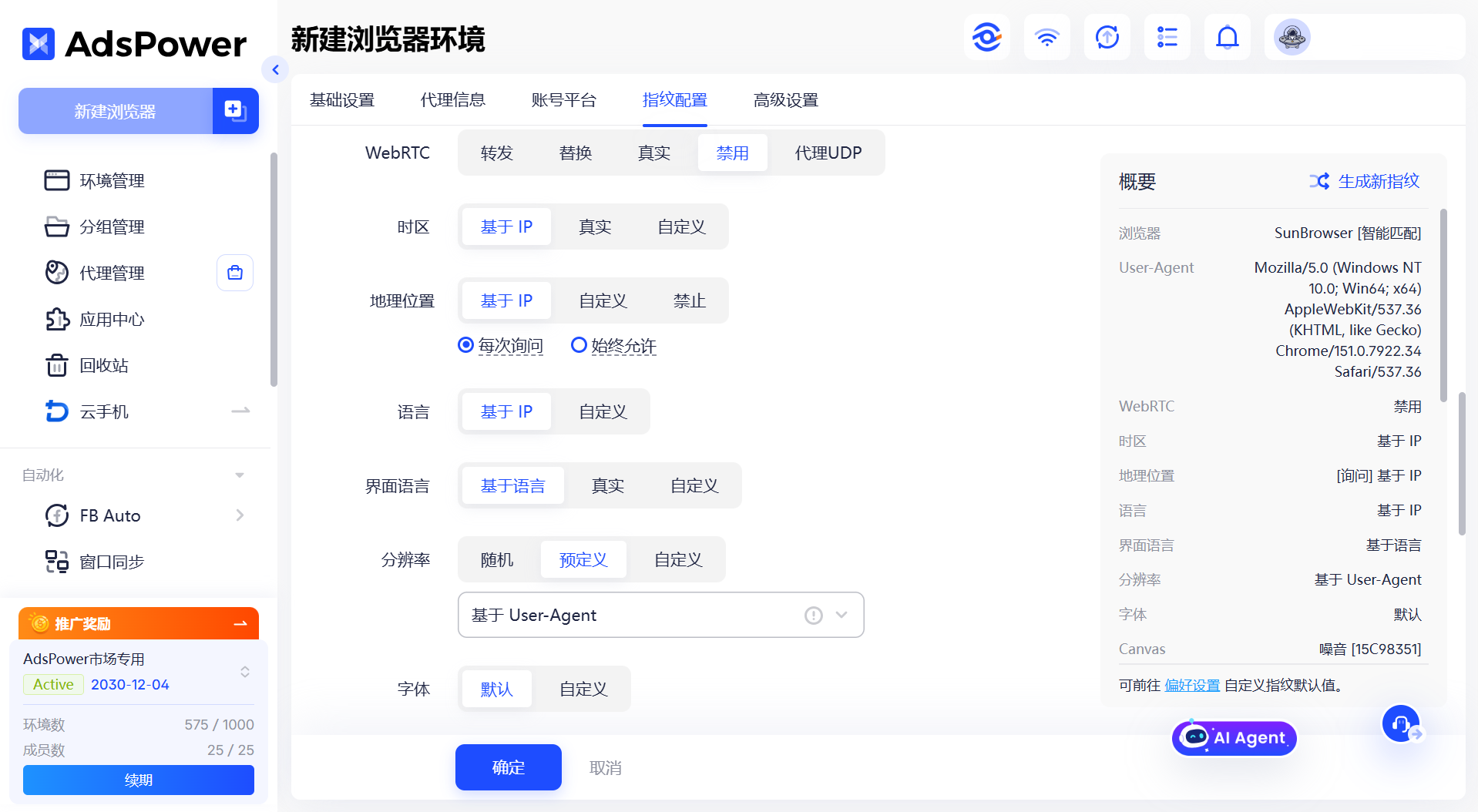Expand FB Auto submenu chevron

240,515
